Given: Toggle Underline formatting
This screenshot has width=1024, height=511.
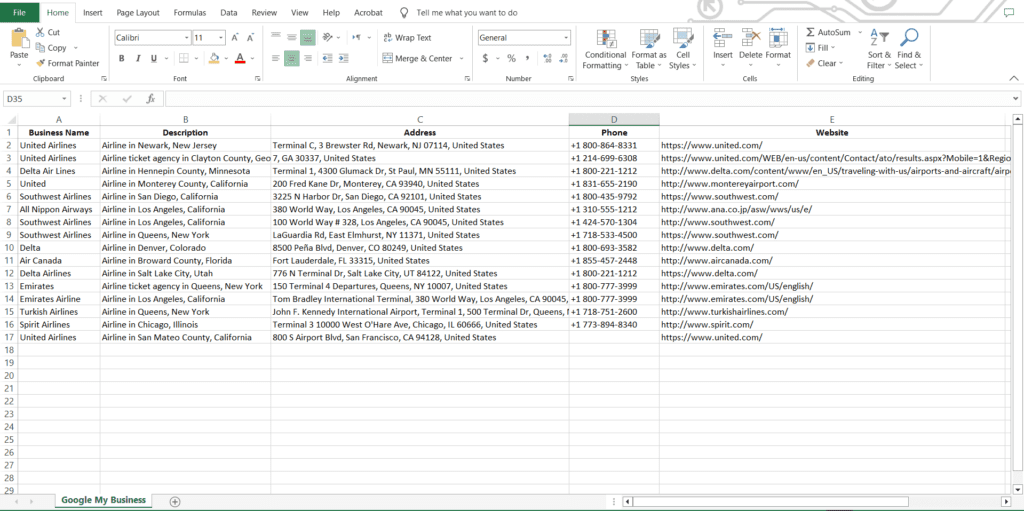Looking at the screenshot, I should (154, 58).
